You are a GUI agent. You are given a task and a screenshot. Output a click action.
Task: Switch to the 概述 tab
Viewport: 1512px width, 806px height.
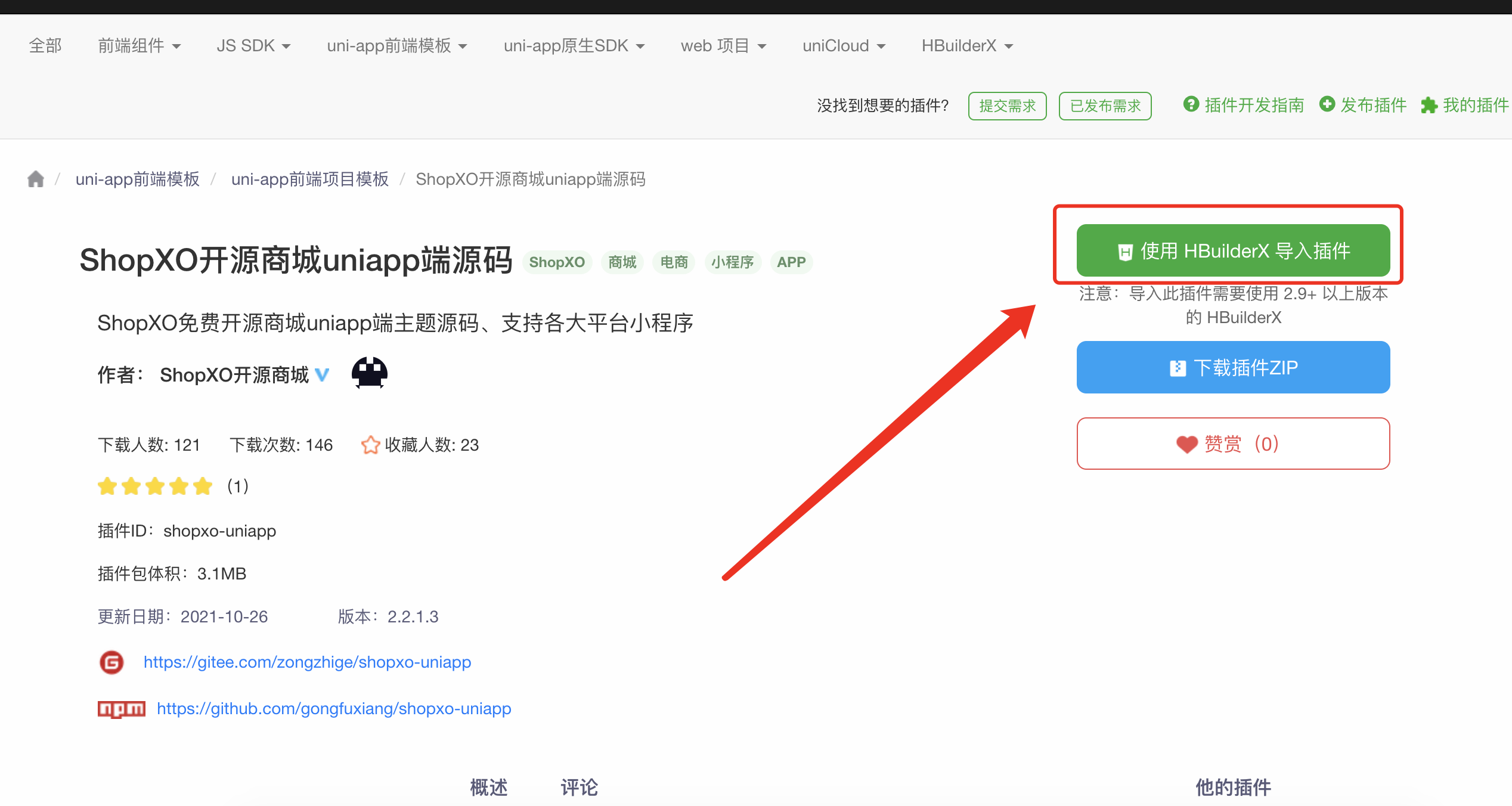click(489, 788)
